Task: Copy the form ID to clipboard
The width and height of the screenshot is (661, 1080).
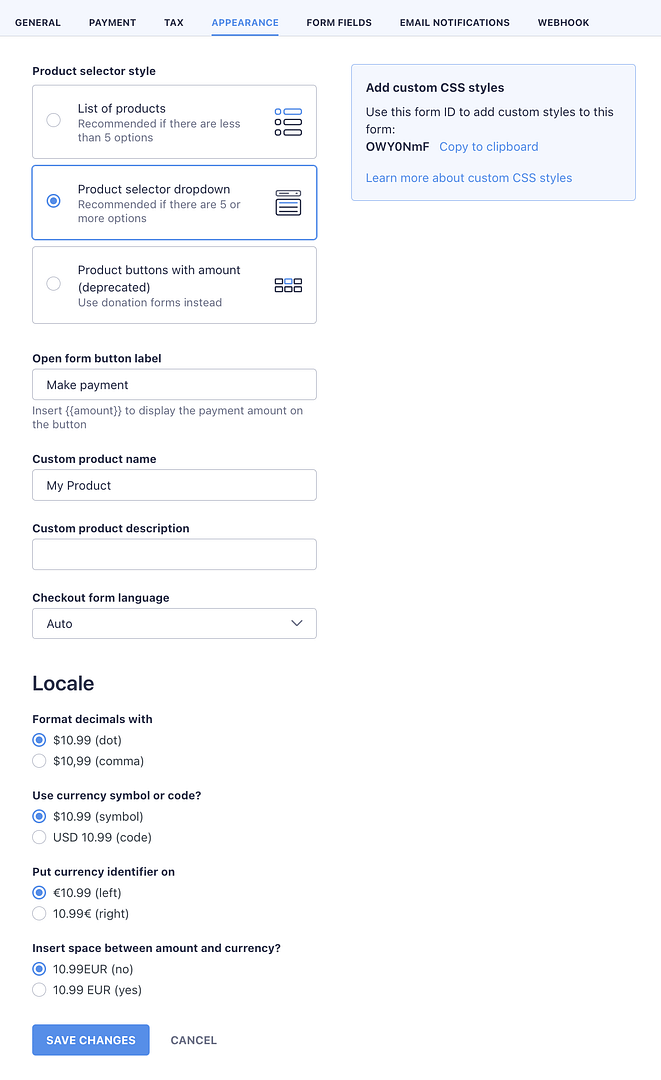Action: click(488, 147)
